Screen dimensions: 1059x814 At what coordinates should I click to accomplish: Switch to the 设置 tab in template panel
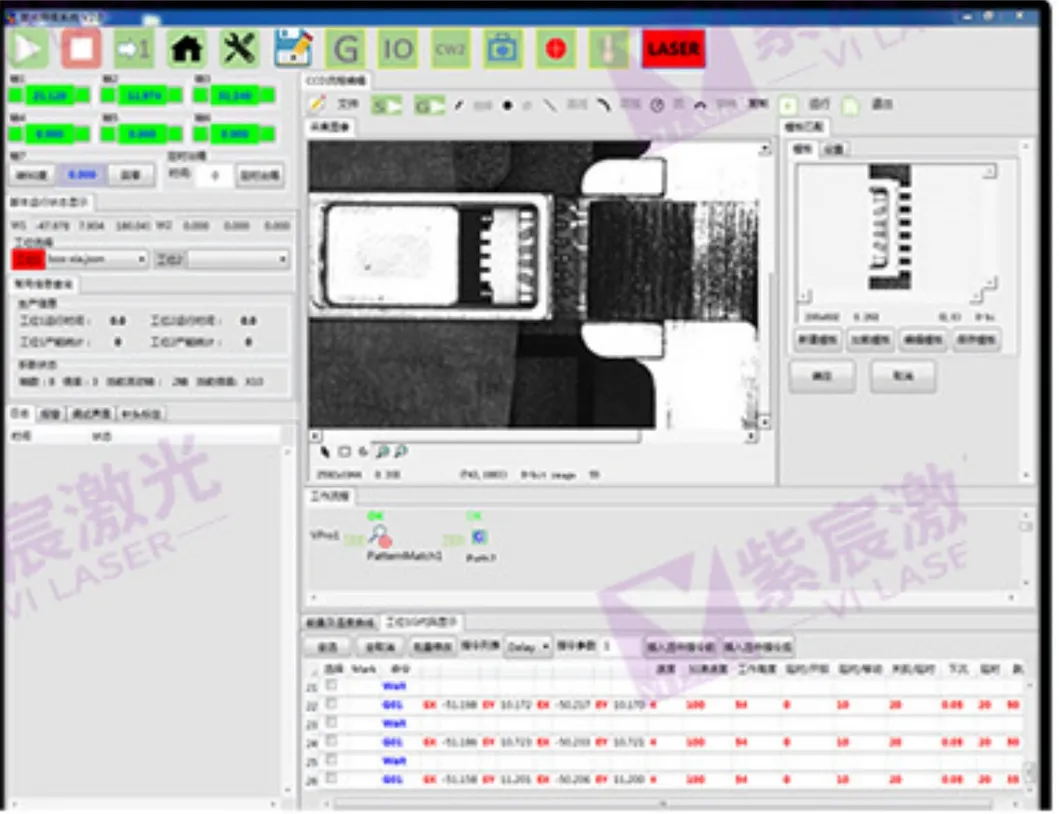834,149
